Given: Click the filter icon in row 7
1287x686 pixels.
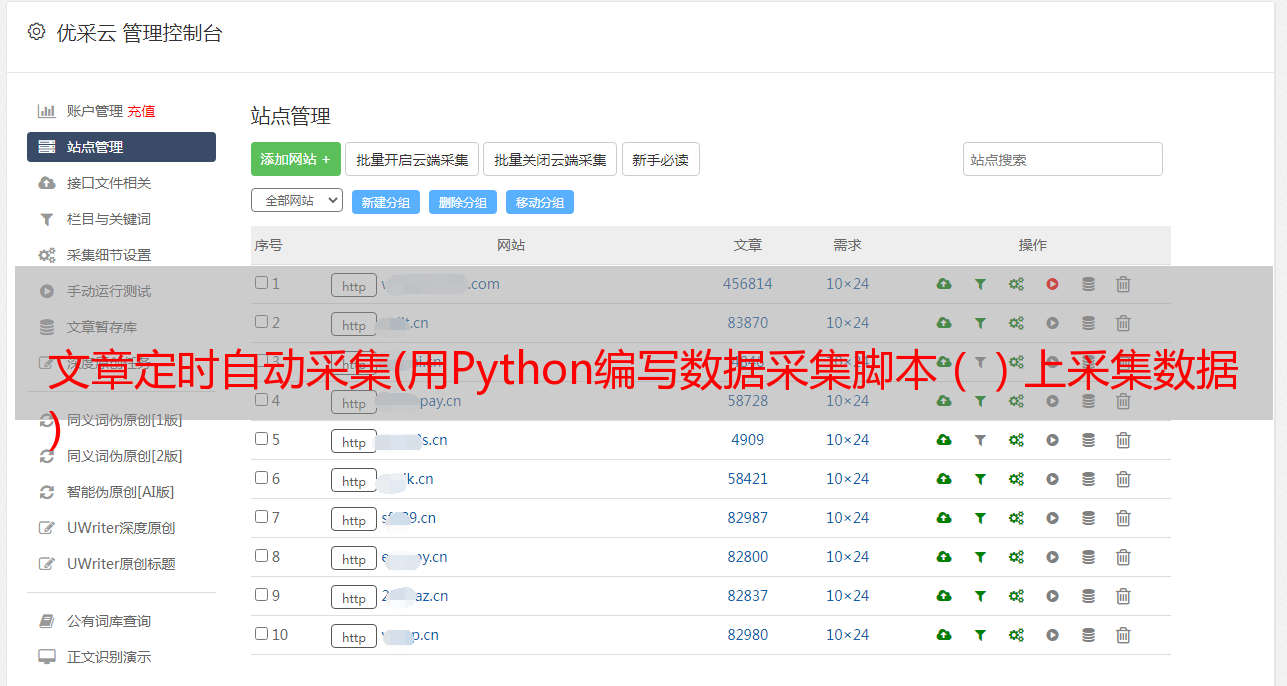Looking at the screenshot, I should click(980, 518).
